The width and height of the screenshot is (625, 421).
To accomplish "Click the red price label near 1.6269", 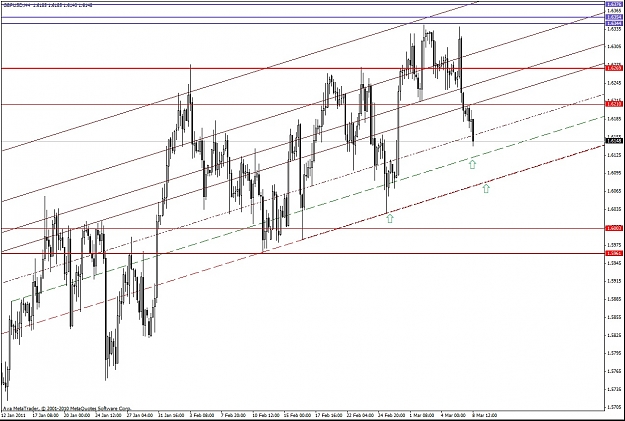I will click(612, 68).
